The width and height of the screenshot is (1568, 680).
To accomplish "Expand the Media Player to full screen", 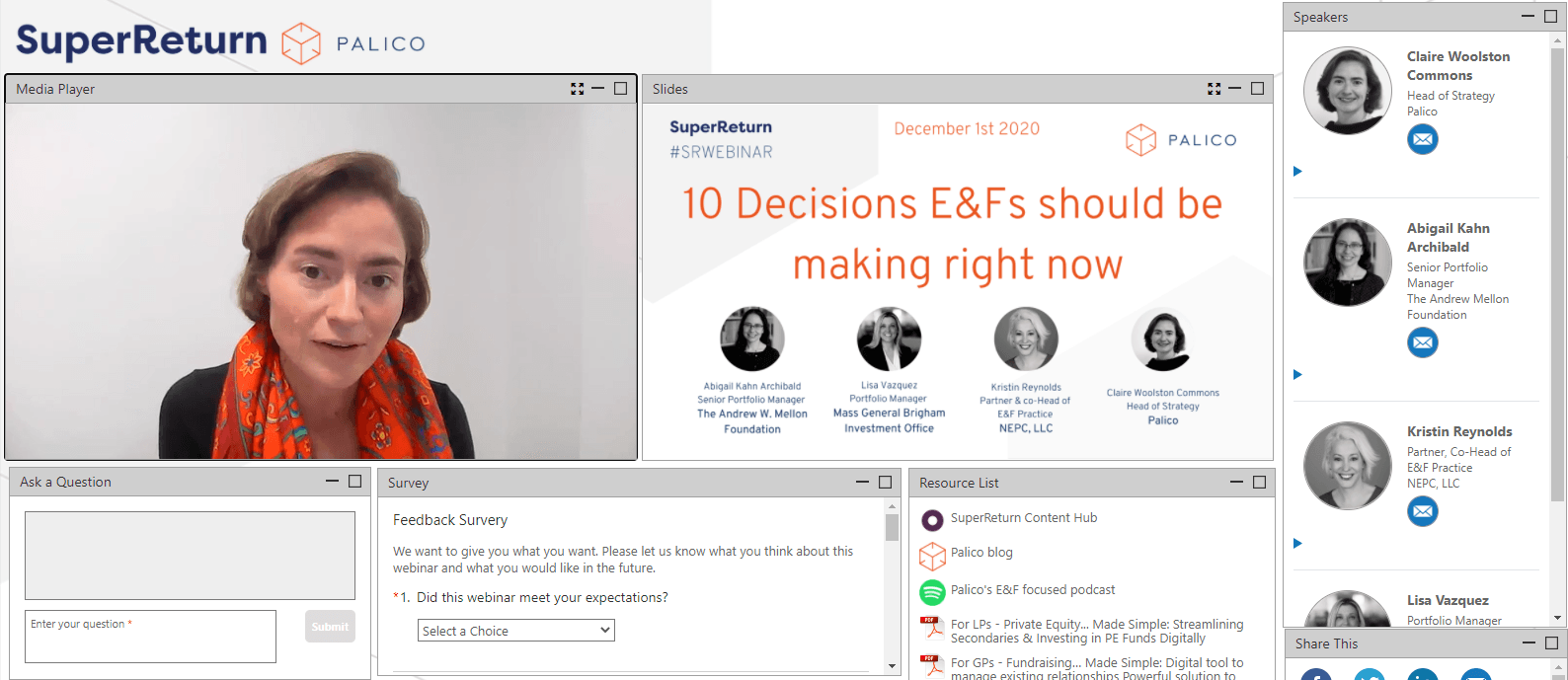I will click(578, 89).
